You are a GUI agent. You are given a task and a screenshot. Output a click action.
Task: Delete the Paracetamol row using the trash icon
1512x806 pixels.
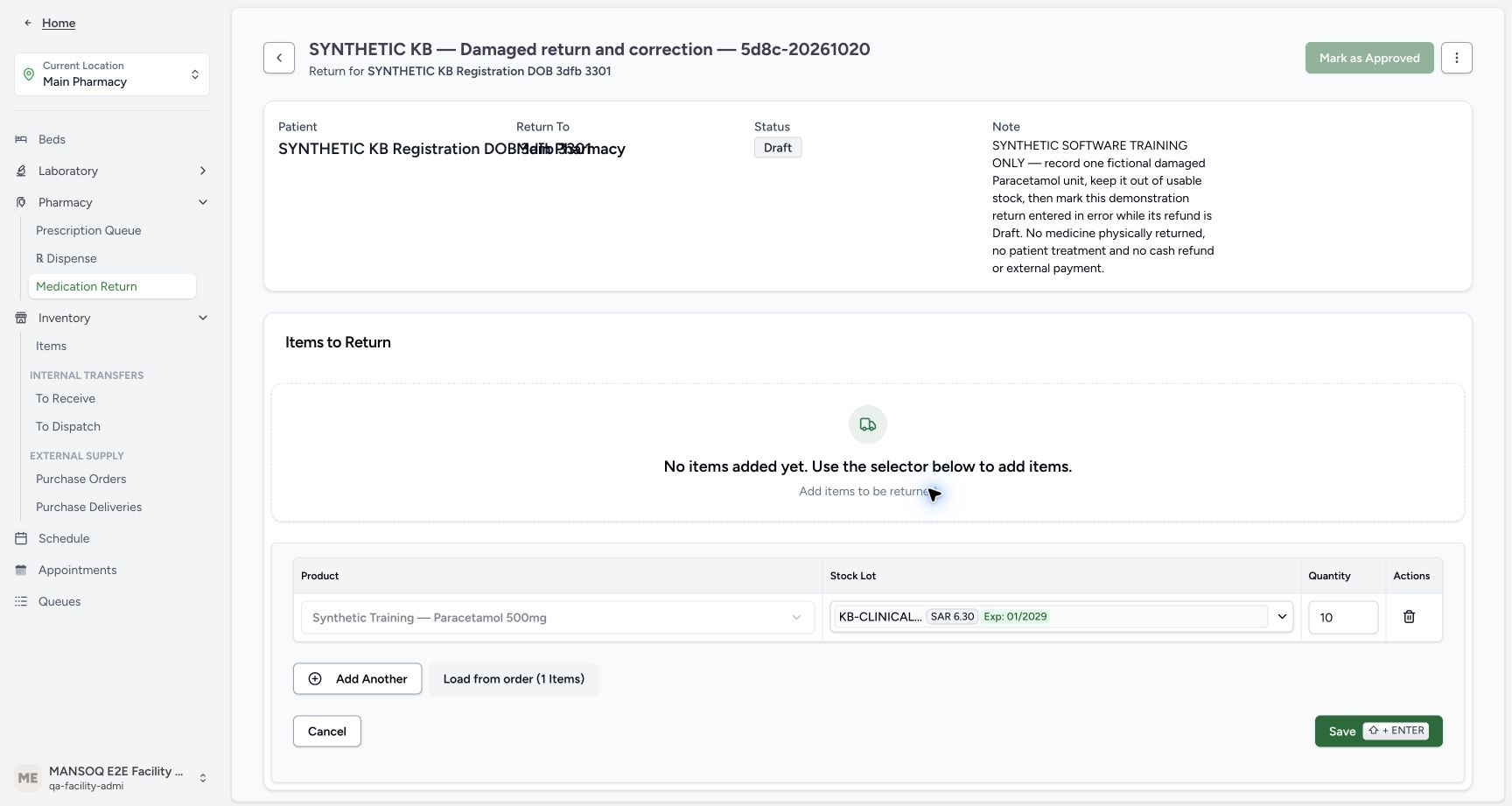[1409, 617]
